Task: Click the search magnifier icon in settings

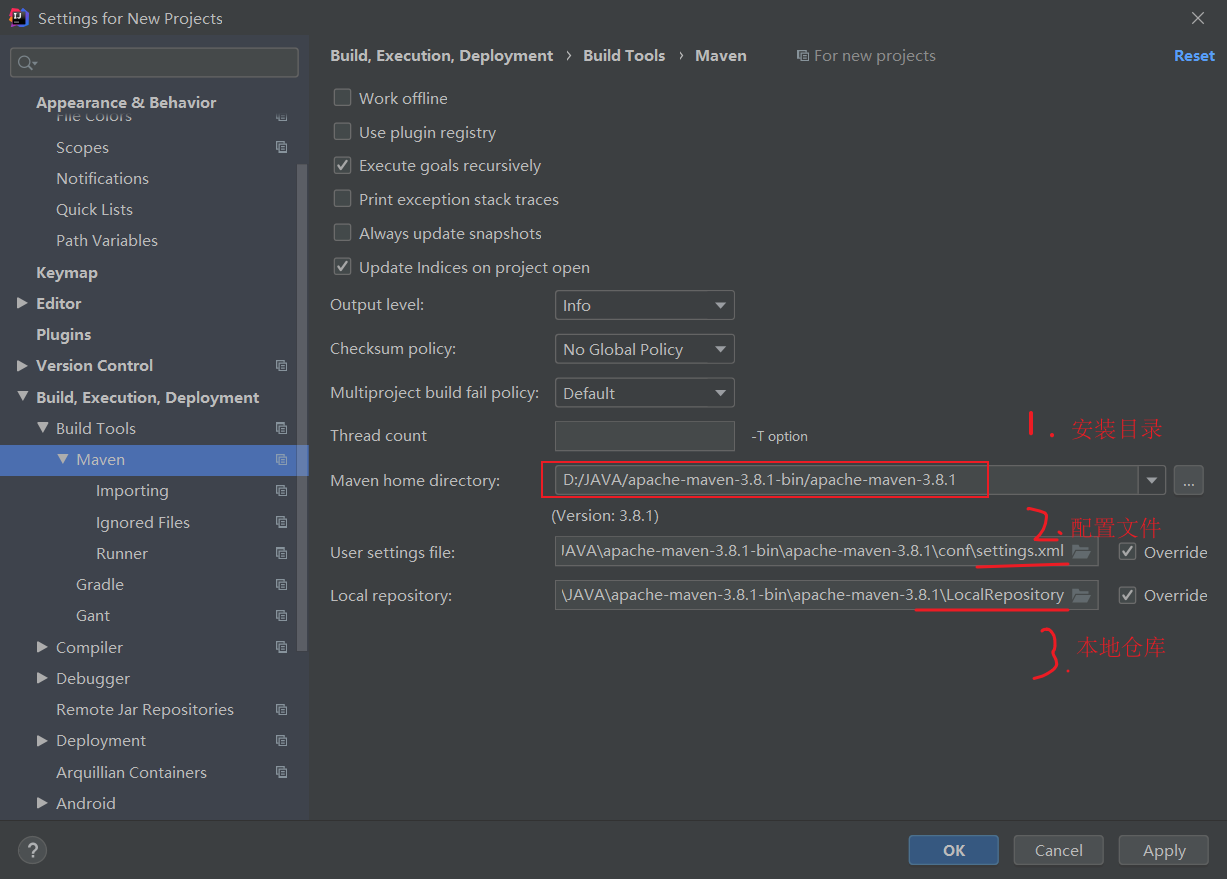Action: [x=26, y=63]
